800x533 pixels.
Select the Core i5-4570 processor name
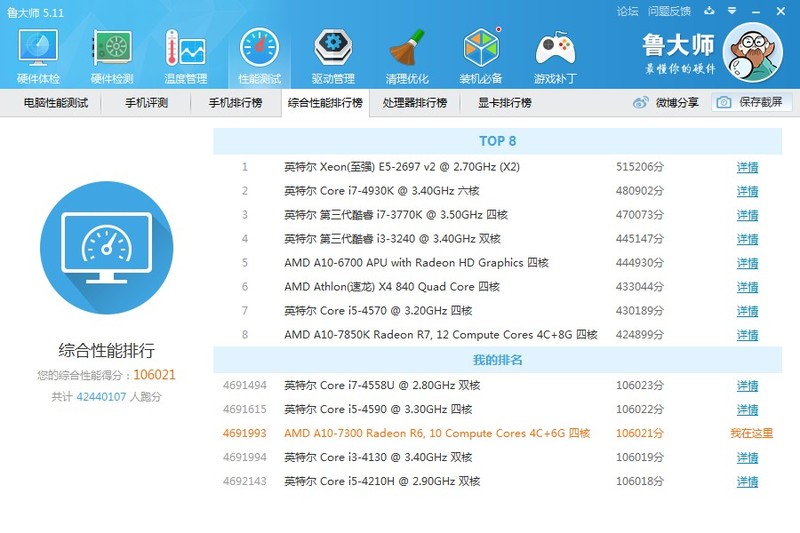378,311
